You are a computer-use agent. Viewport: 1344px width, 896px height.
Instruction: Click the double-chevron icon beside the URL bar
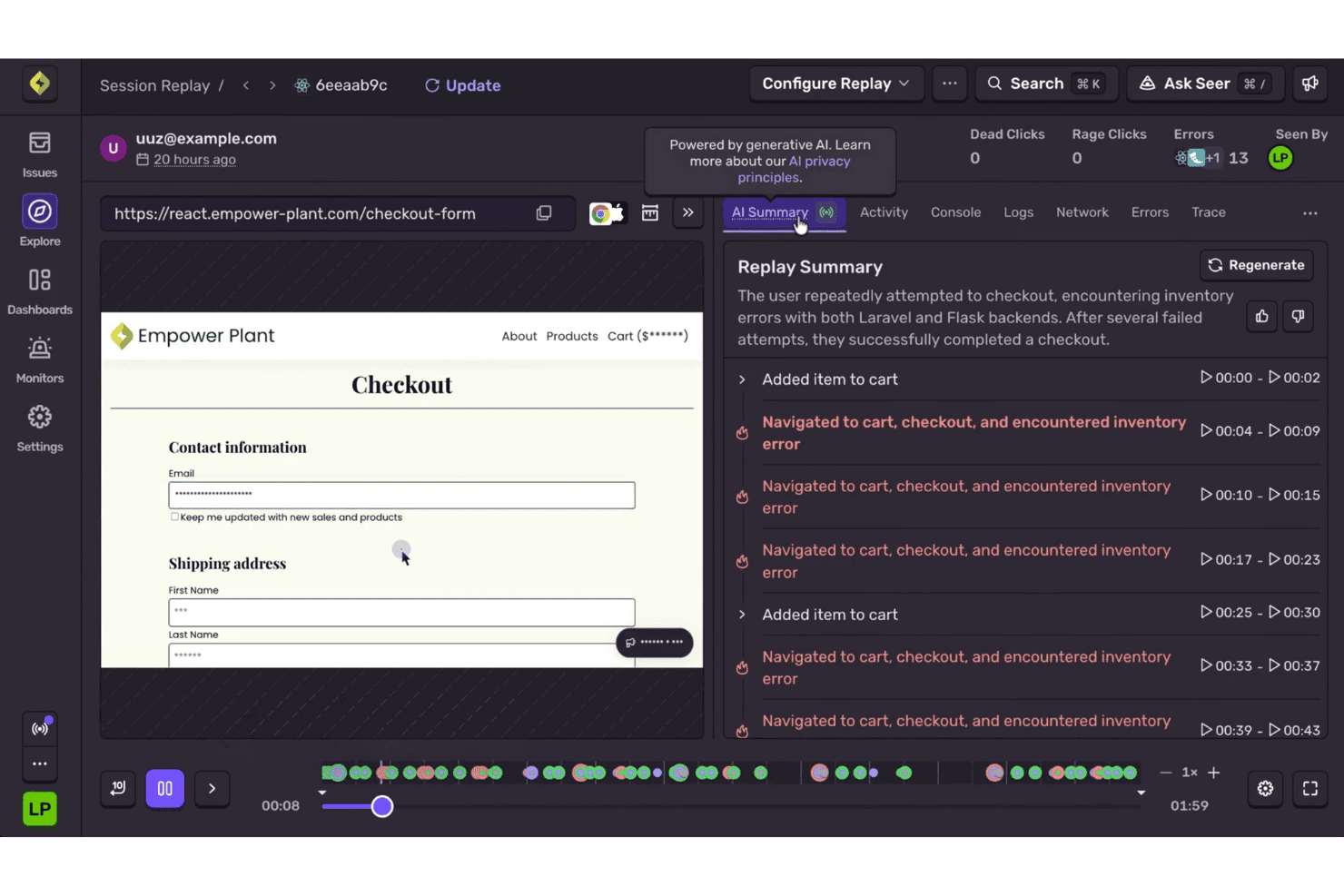coord(688,213)
